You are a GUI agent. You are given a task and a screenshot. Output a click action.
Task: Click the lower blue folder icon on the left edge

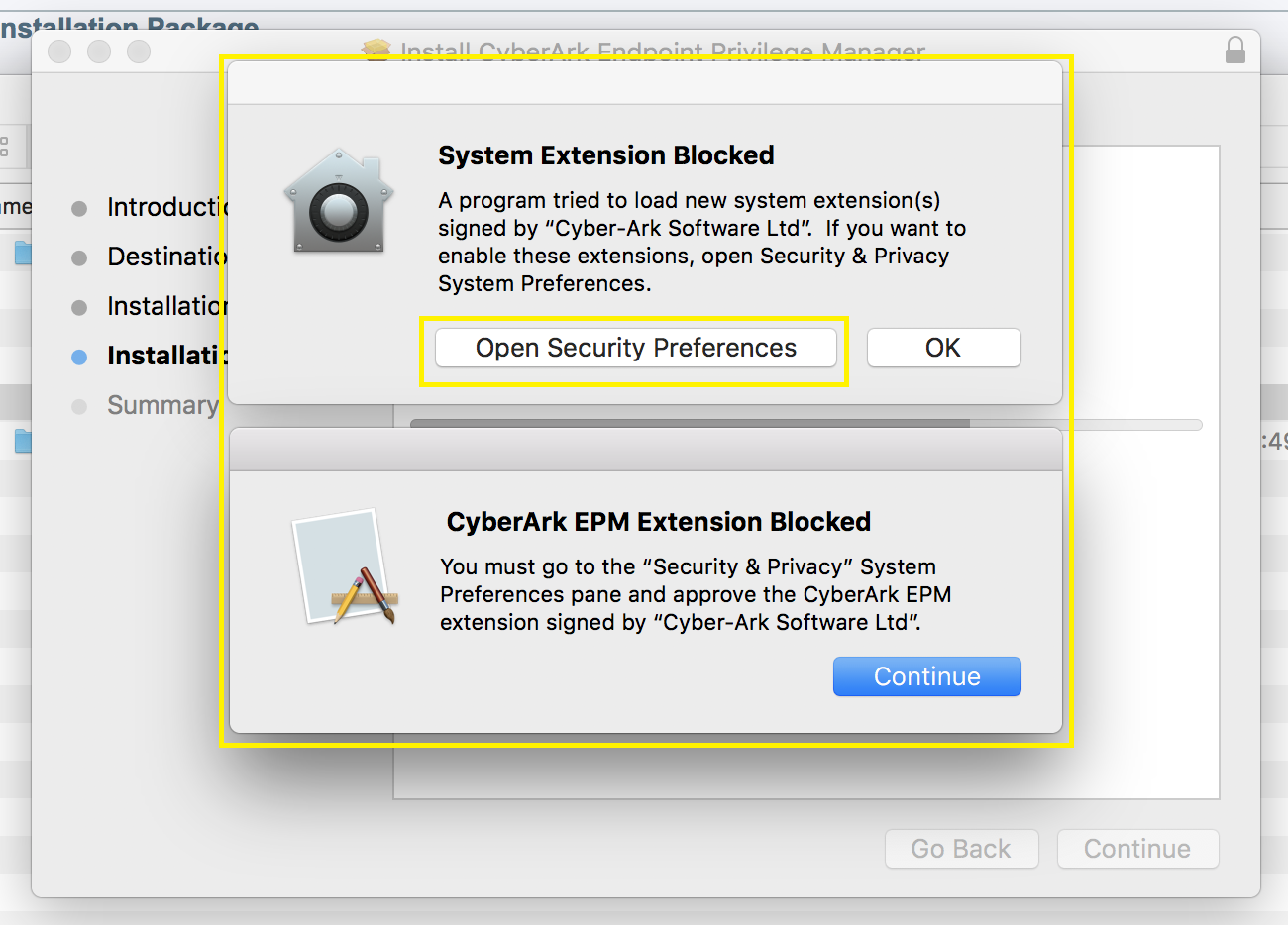[x=22, y=442]
